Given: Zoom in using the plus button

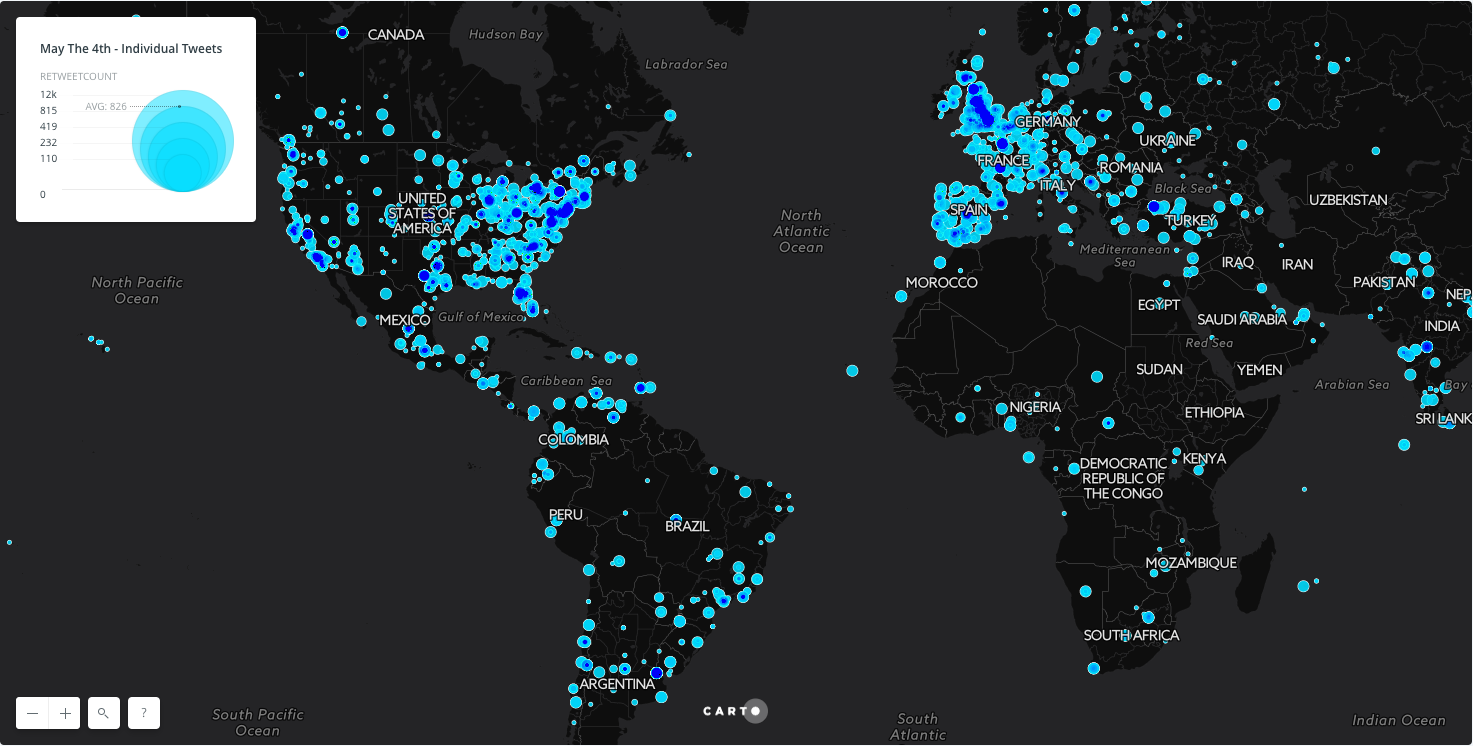Looking at the screenshot, I should (x=65, y=713).
